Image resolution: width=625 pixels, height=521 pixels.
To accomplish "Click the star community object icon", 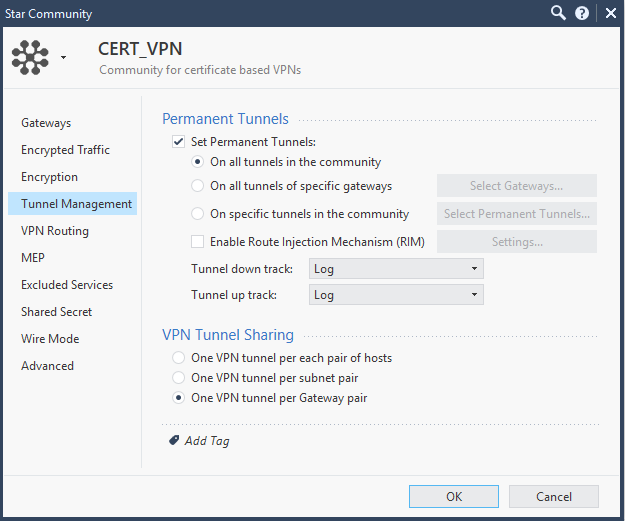I will [x=30, y=58].
